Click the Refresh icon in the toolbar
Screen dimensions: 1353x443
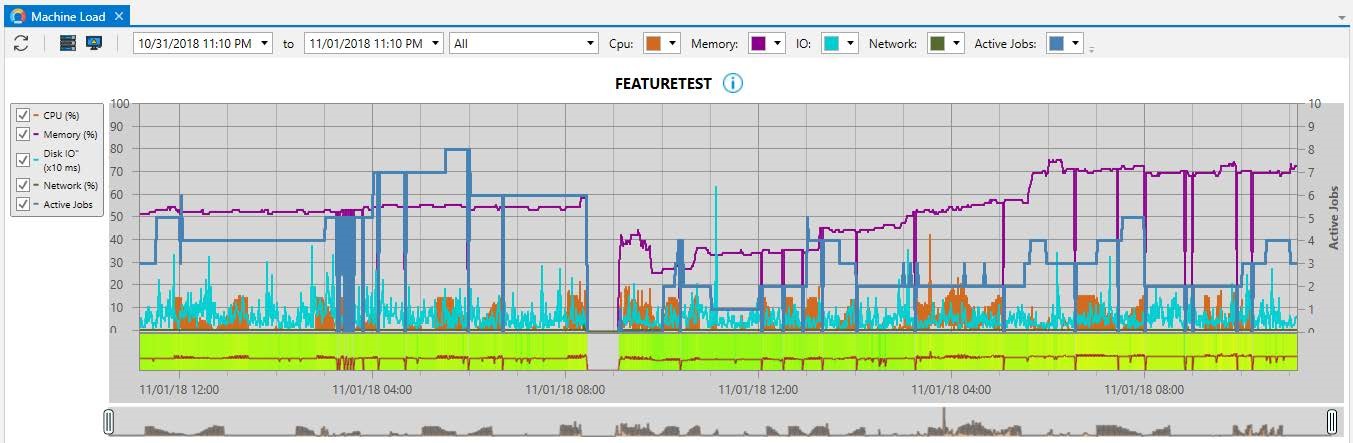click(x=21, y=43)
